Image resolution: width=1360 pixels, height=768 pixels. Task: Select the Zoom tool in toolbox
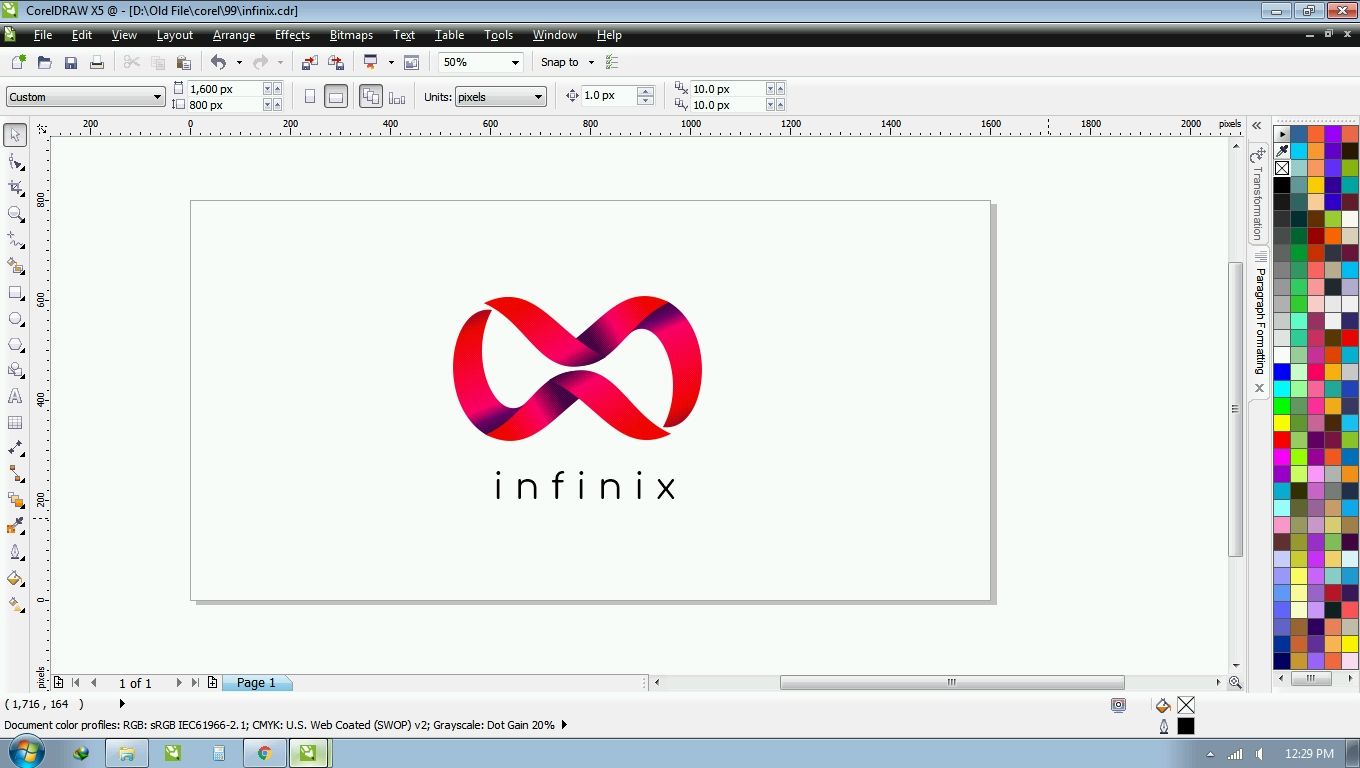click(x=15, y=213)
